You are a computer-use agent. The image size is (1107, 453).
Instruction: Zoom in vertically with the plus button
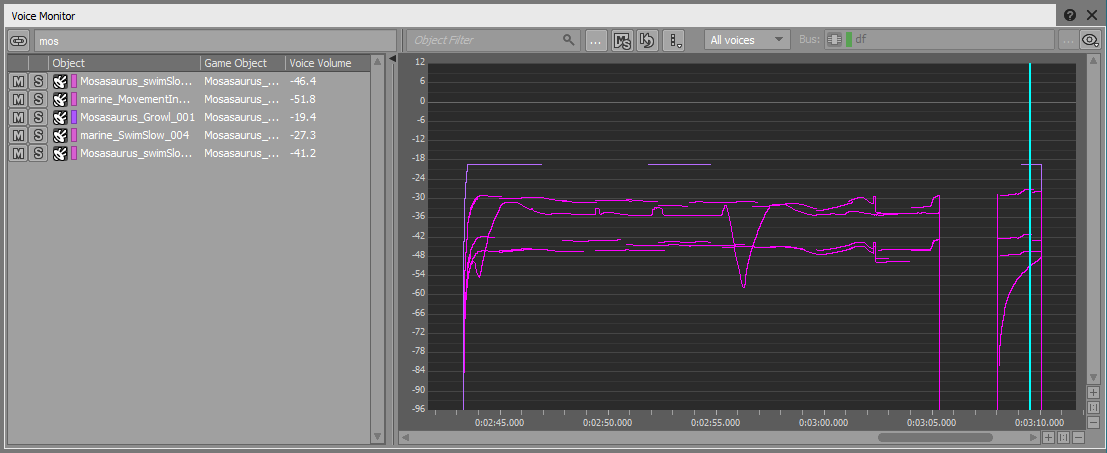pos(1093,392)
